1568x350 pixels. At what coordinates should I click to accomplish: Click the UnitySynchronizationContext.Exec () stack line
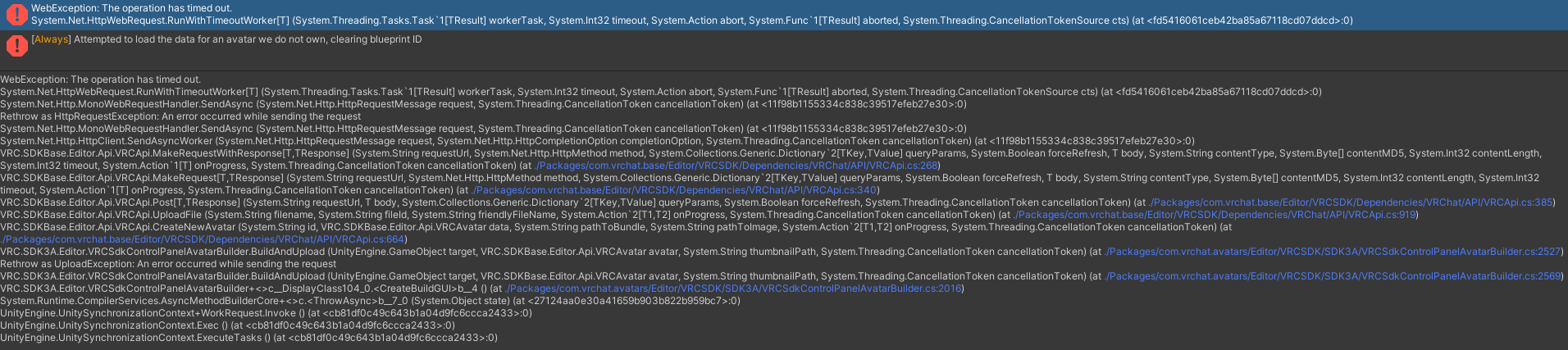[227, 325]
